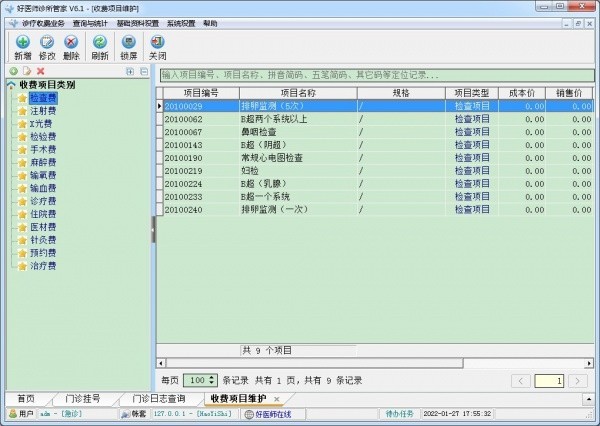Select 输氧费 category in tree
Viewport: 600px width, 426px height.
[43, 176]
